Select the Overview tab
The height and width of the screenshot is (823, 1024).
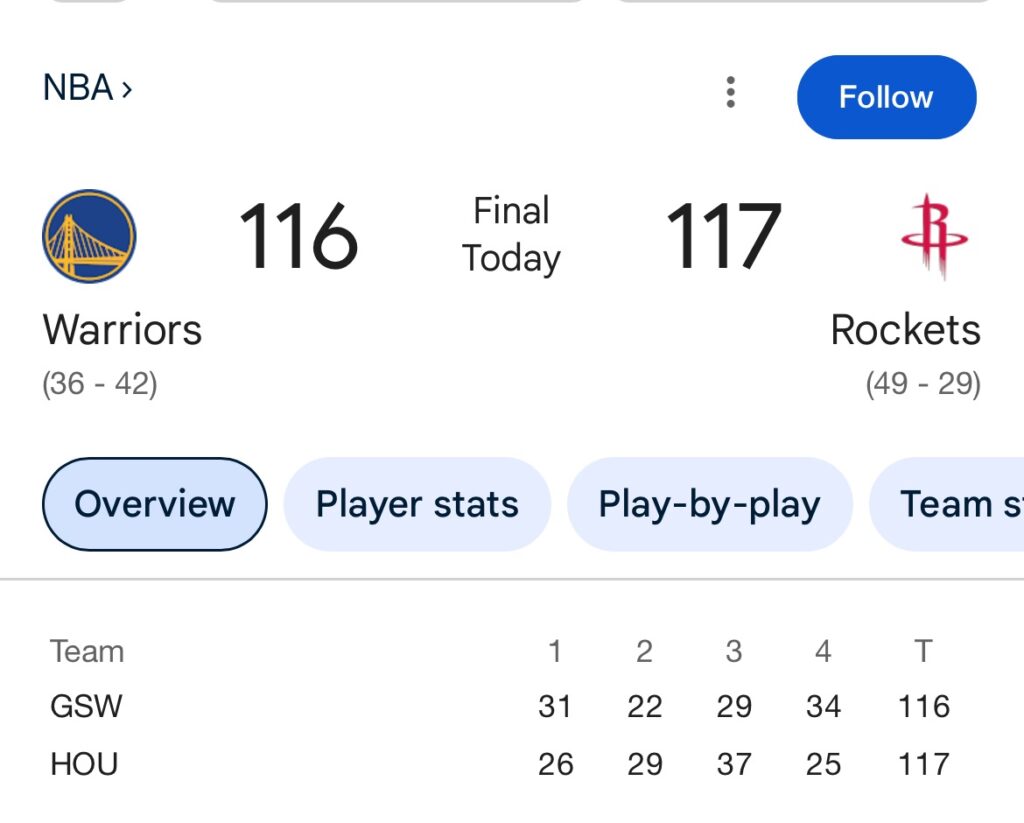154,504
